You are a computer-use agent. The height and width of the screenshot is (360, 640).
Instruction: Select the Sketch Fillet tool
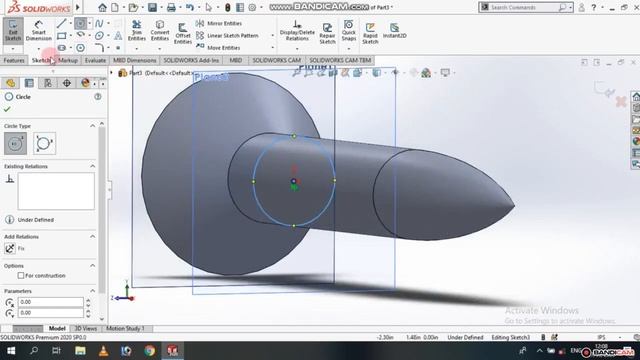(x=99, y=48)
